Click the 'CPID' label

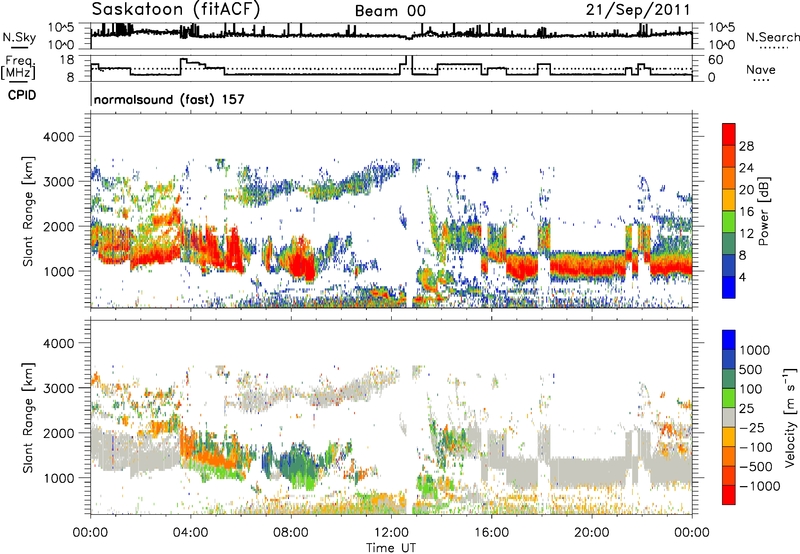[x=22, y=95]
